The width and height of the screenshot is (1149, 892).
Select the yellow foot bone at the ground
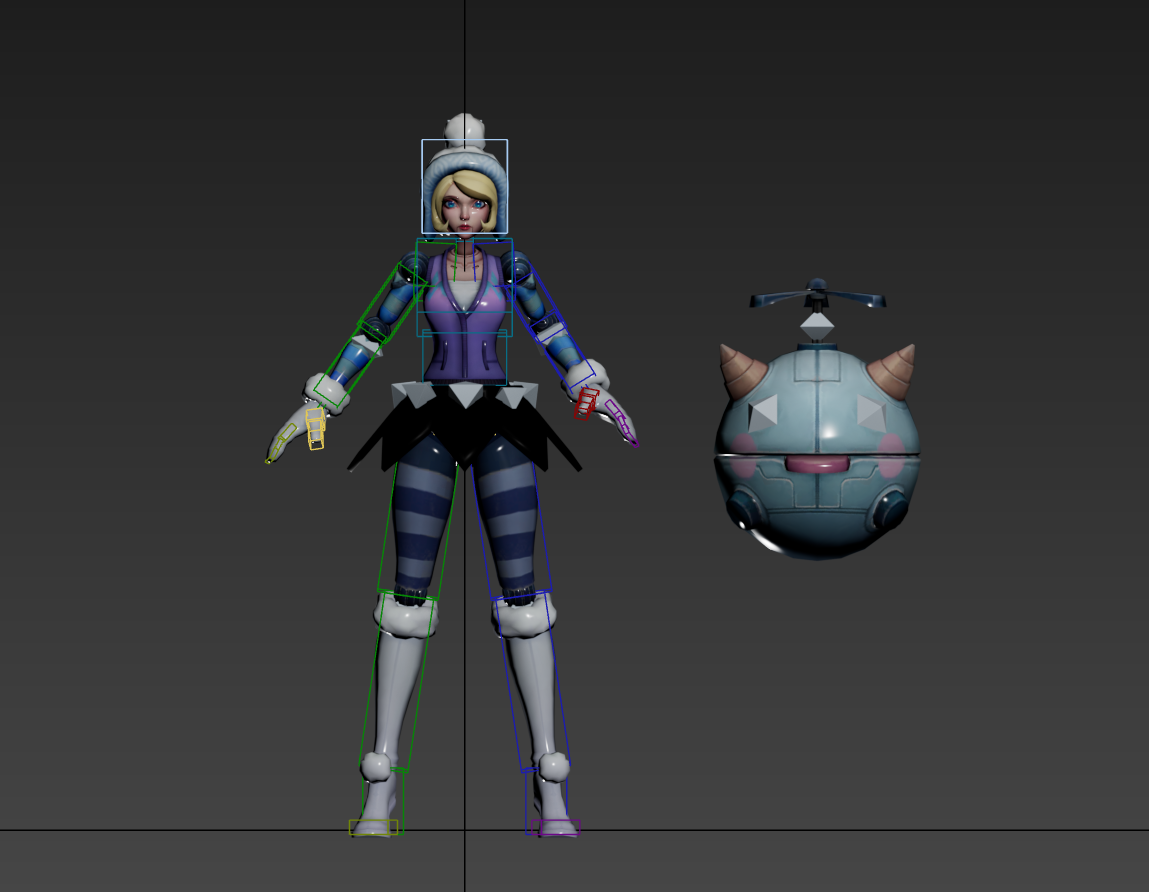click(372, 827)
